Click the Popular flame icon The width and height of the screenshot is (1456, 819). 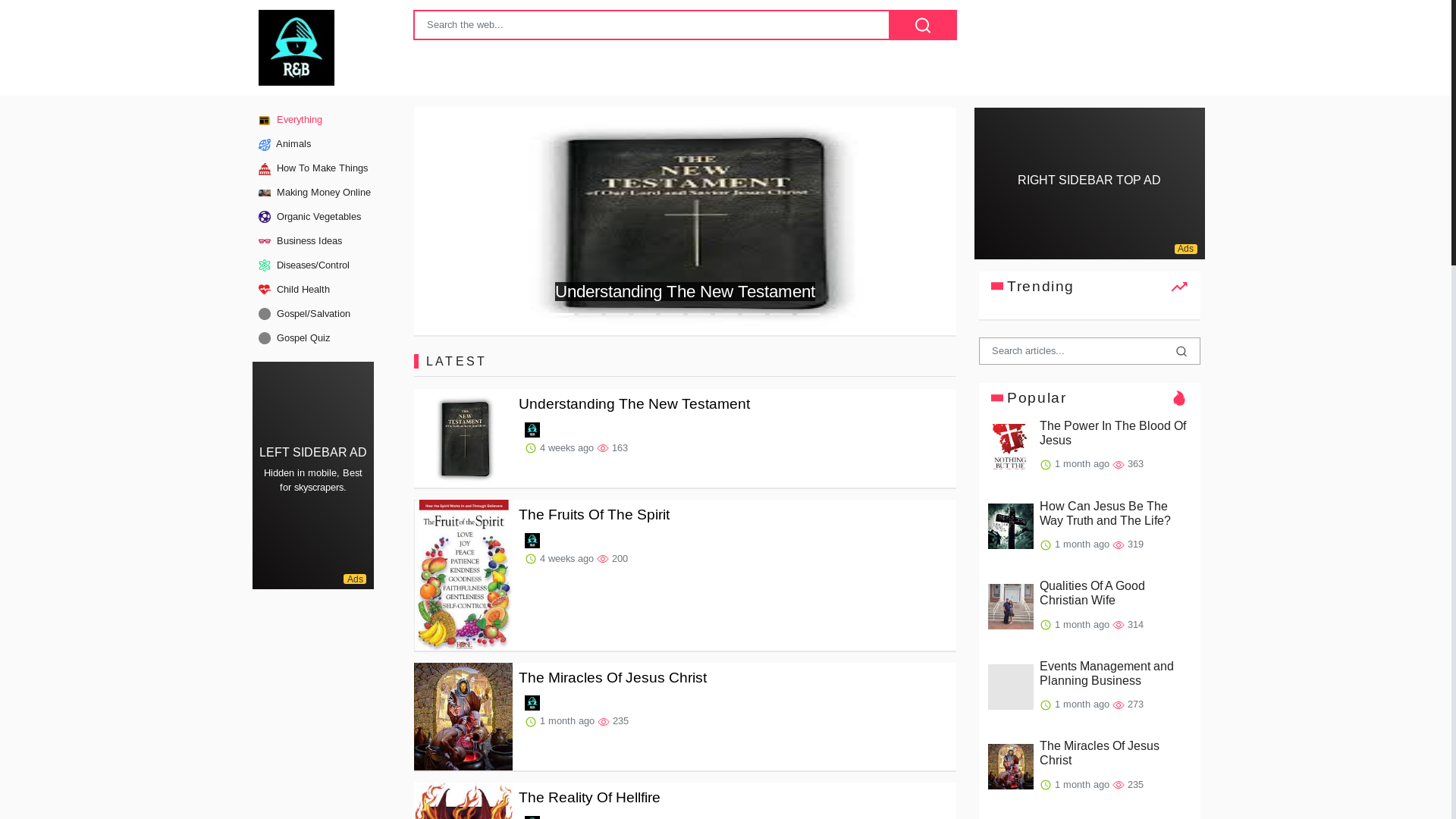[1179, 398]
